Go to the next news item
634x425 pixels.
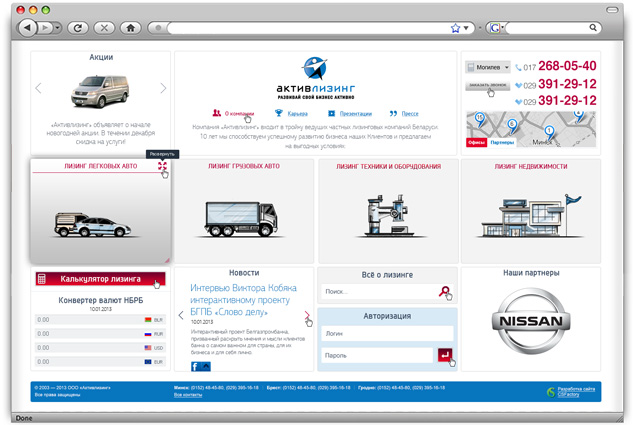point(307,315)
